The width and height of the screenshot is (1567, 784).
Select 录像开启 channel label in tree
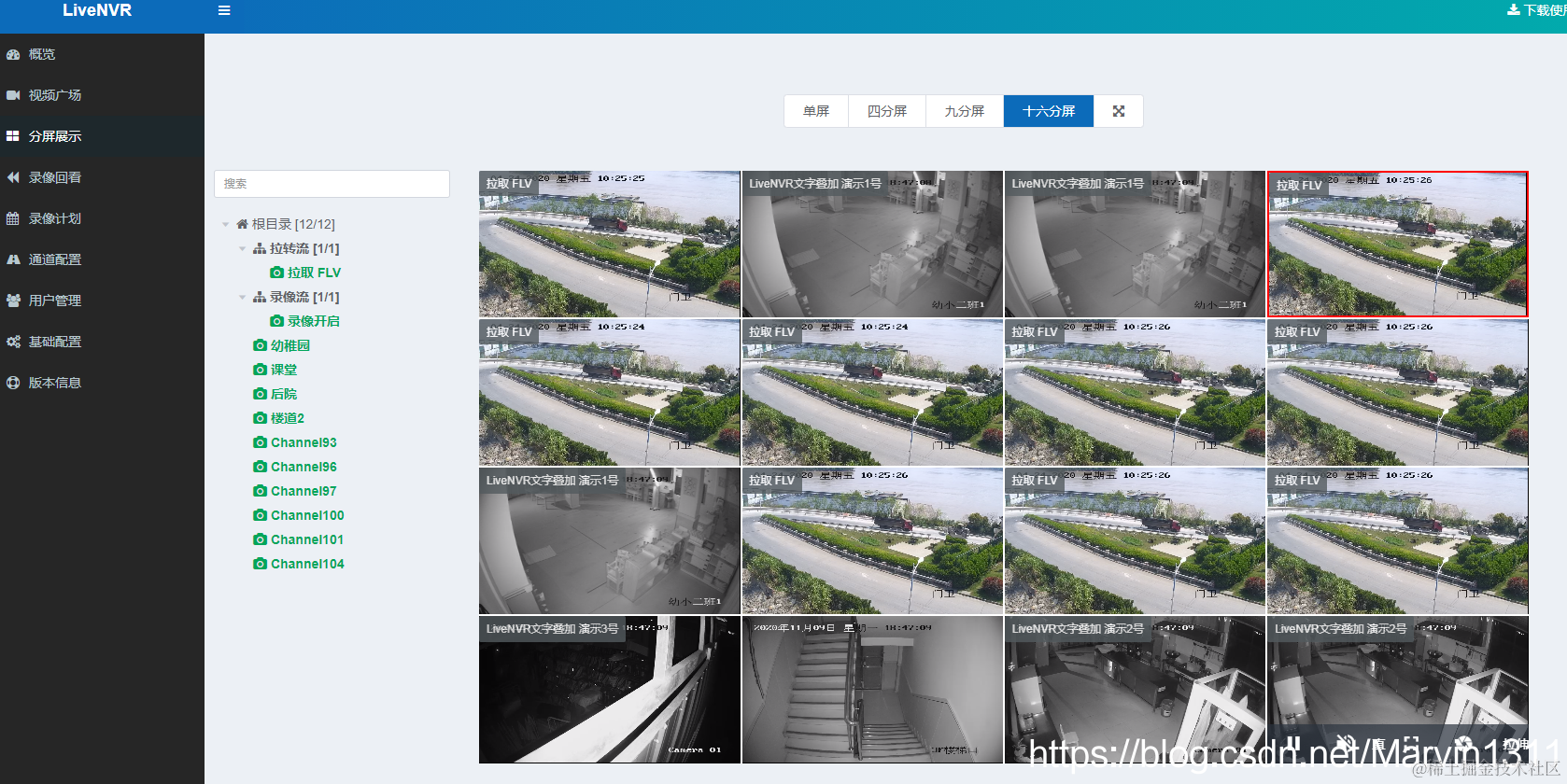[314, 321]
